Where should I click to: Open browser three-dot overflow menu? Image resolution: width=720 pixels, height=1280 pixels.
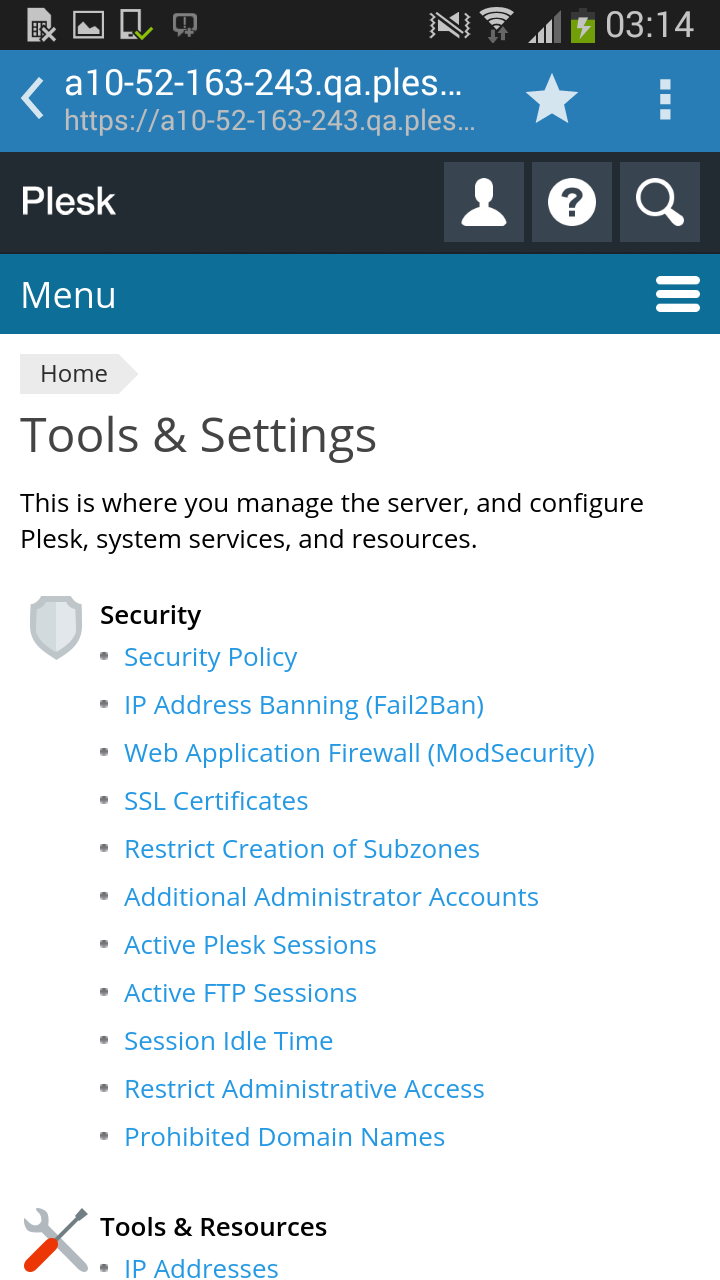pos(665,100)
